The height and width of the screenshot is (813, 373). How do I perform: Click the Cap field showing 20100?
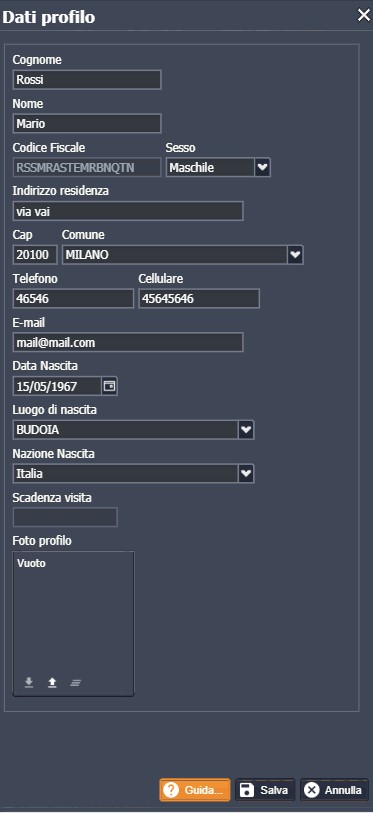tap(35, 255)
